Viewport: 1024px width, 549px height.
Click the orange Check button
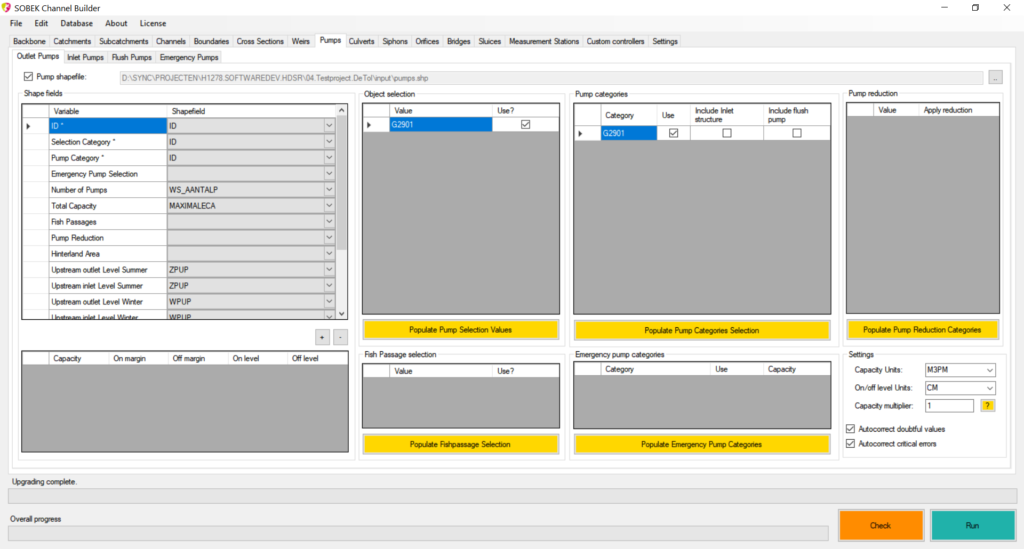[x=880, y=525]
